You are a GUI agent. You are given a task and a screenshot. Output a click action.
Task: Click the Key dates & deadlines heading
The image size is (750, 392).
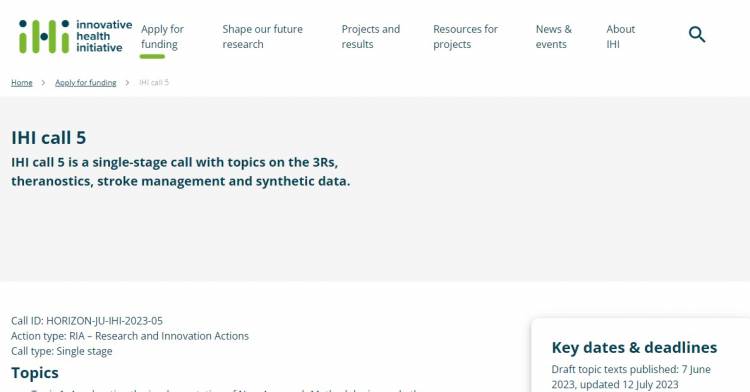pyautogui.click(x=634, y=348)
